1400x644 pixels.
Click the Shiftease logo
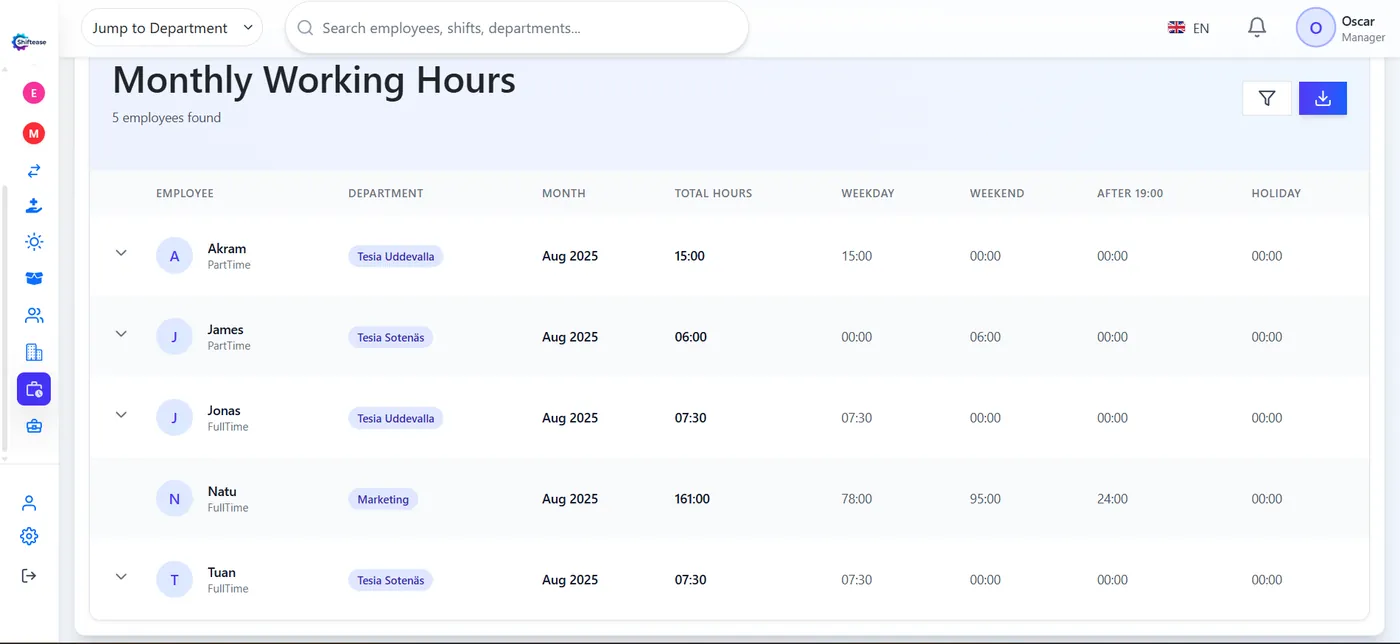pos(29,42)
